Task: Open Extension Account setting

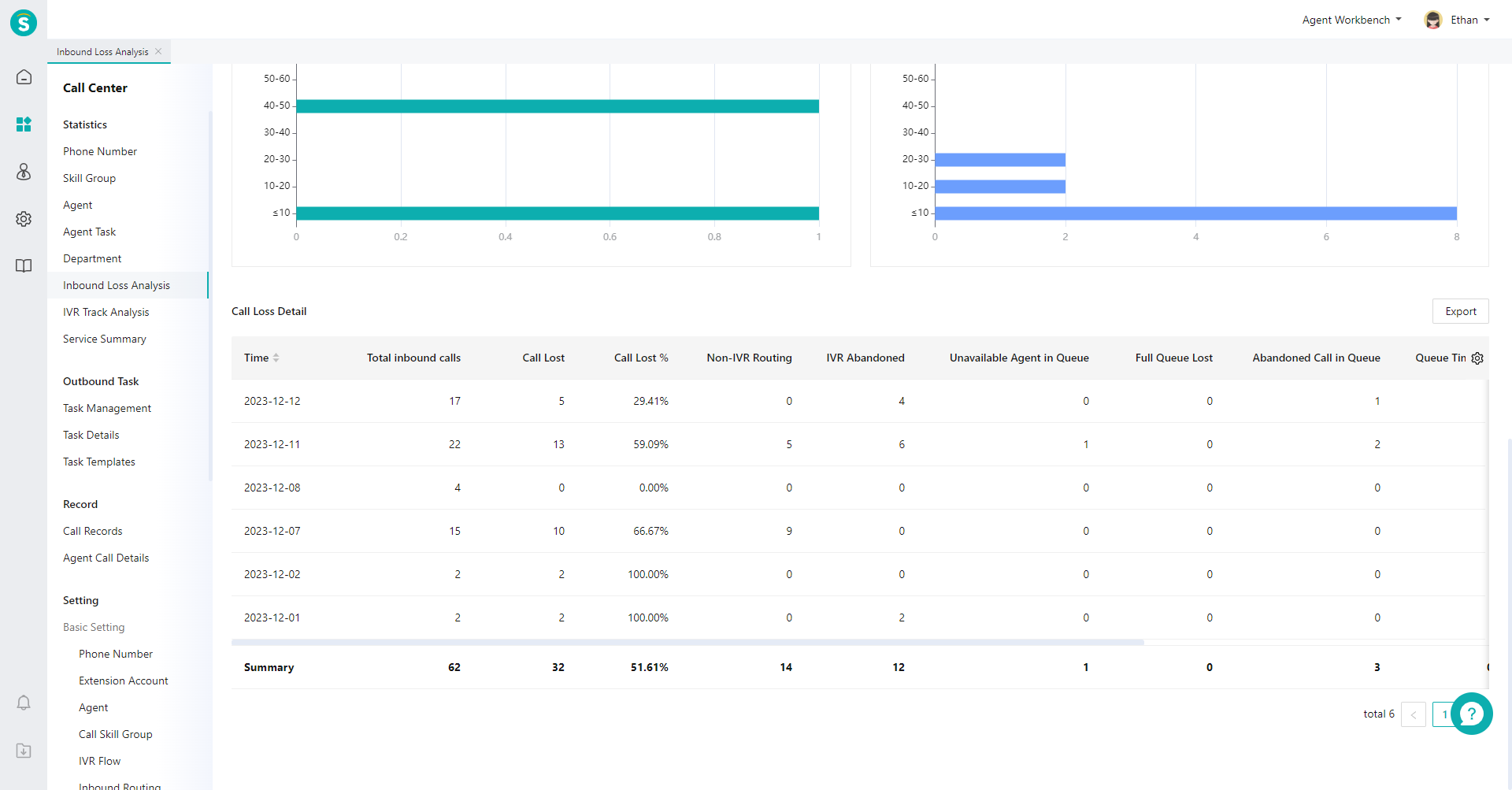Action: [124, 681]
